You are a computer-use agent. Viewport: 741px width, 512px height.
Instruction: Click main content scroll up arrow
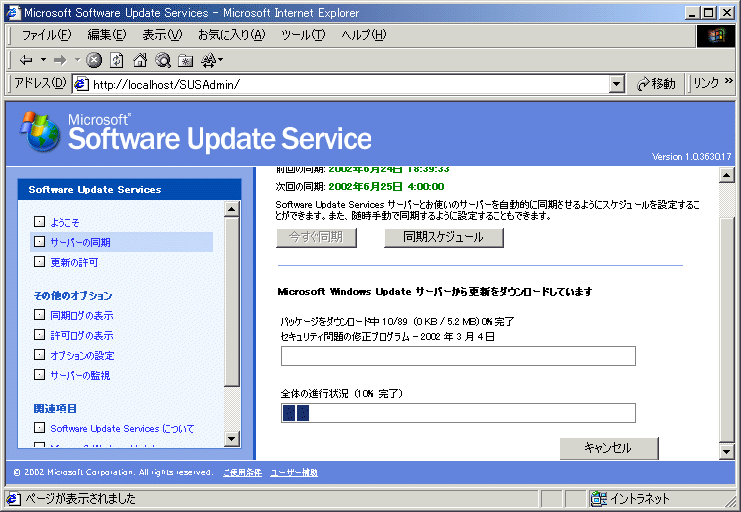pos(726,175)
